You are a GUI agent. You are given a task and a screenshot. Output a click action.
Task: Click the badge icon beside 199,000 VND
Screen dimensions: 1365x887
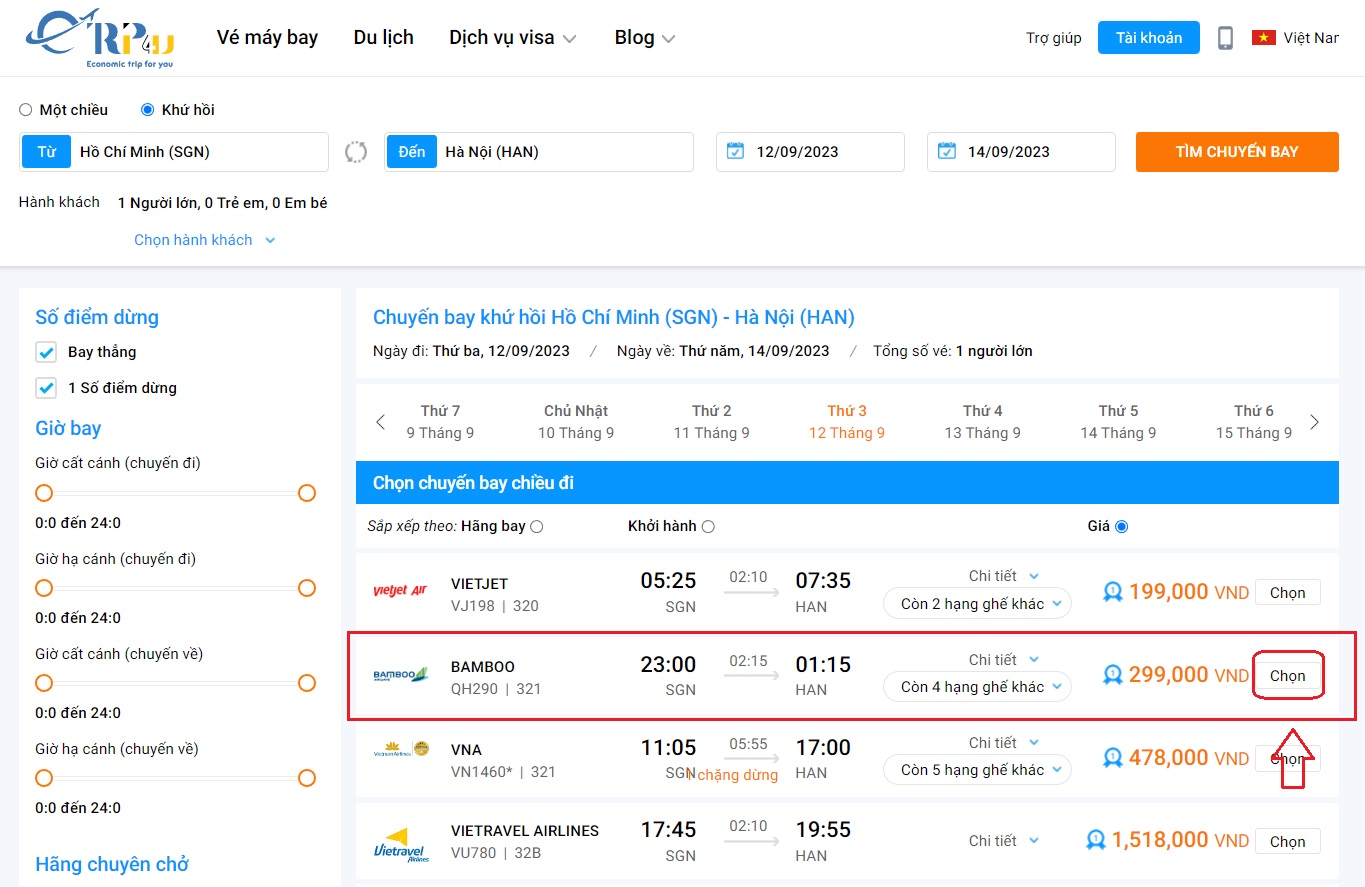1112,592
